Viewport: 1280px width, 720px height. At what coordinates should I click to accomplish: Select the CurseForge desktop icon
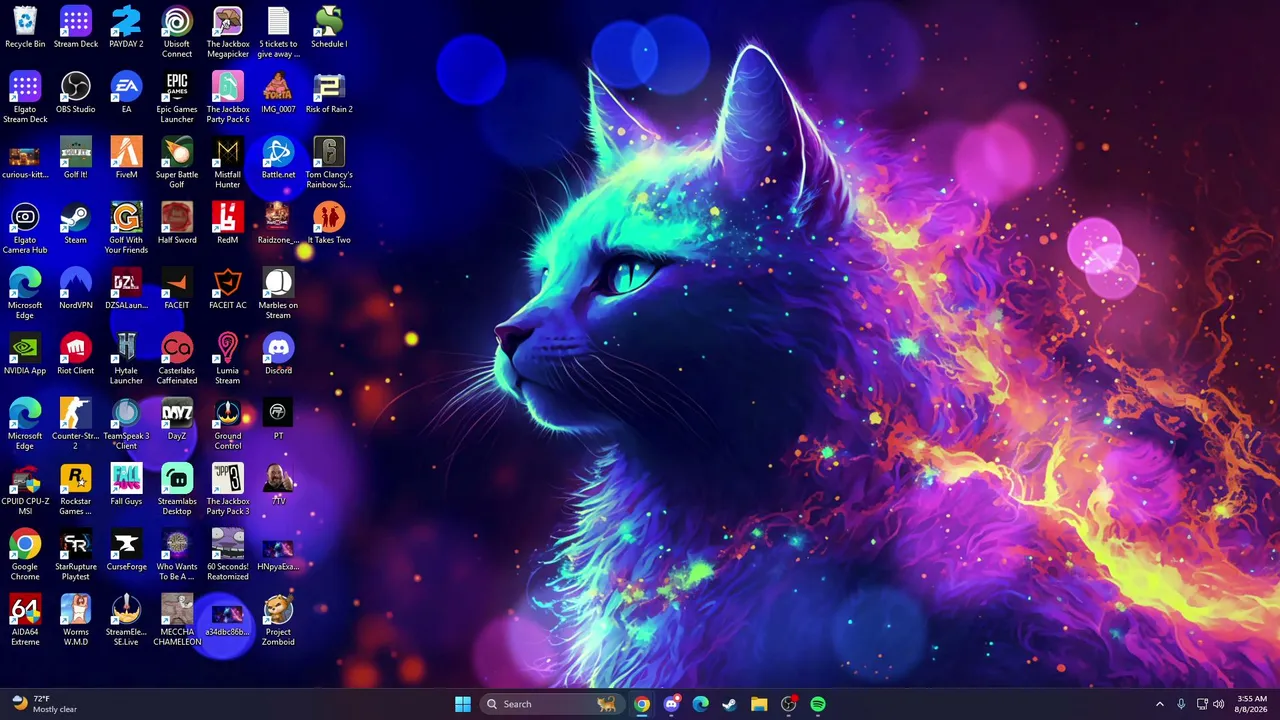pos(126,550)
